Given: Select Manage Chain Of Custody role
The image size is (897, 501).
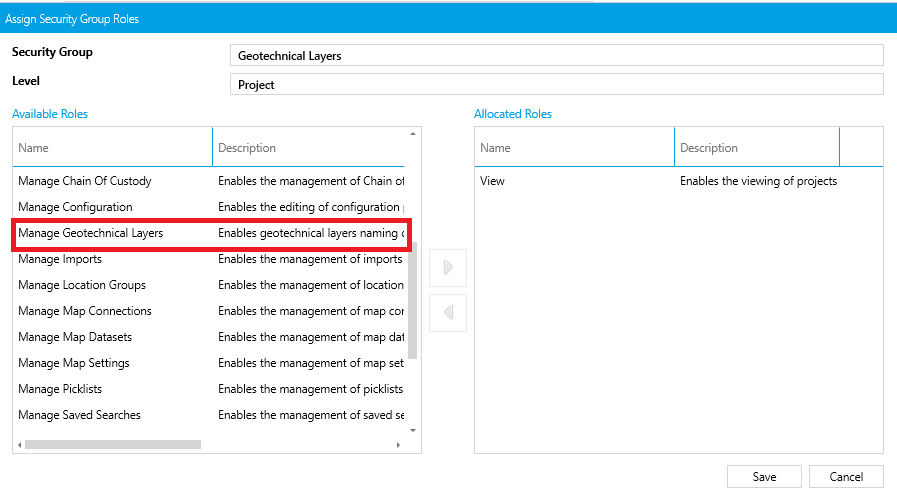Looking at the screenshot, I should click(85, 181).
